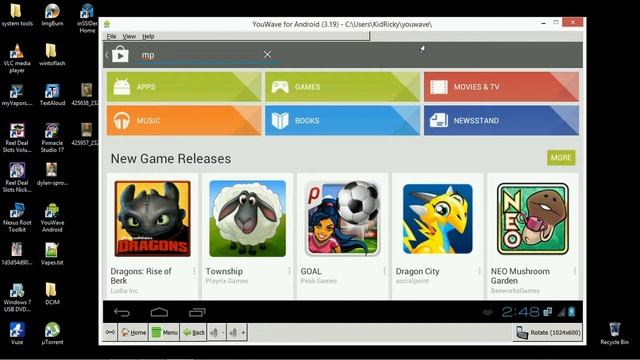The width and height of the screenshot is (640, 360).
Task: Open the Help menu in YouWave
Action: point(148,36)
